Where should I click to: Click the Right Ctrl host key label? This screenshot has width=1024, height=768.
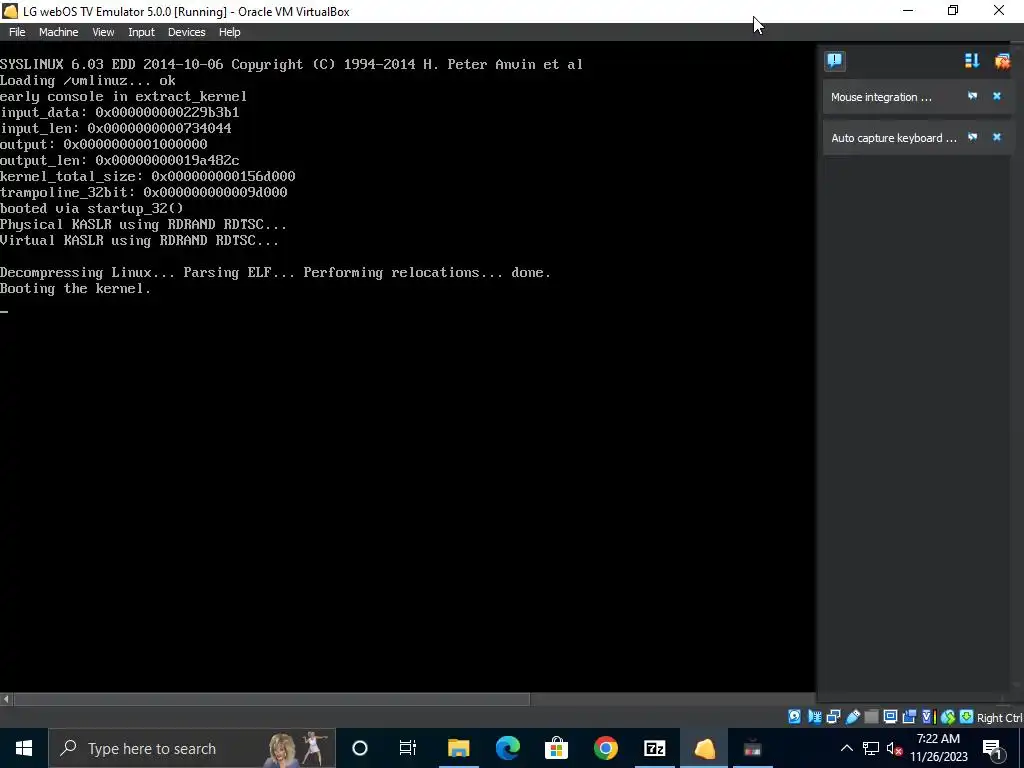pos(1000,718)
